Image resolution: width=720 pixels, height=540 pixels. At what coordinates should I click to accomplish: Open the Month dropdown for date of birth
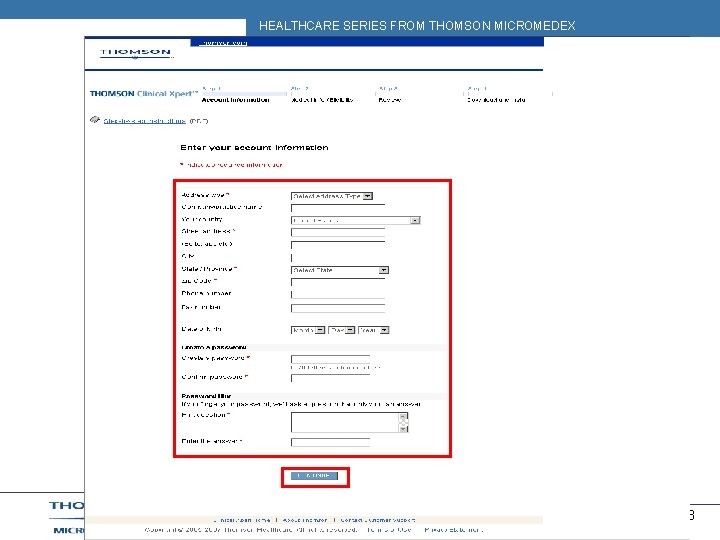308,330
